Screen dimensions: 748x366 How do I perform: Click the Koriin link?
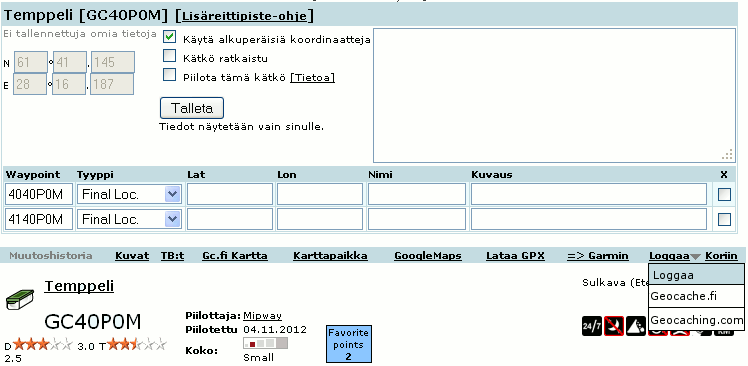[x=721, y=256]
